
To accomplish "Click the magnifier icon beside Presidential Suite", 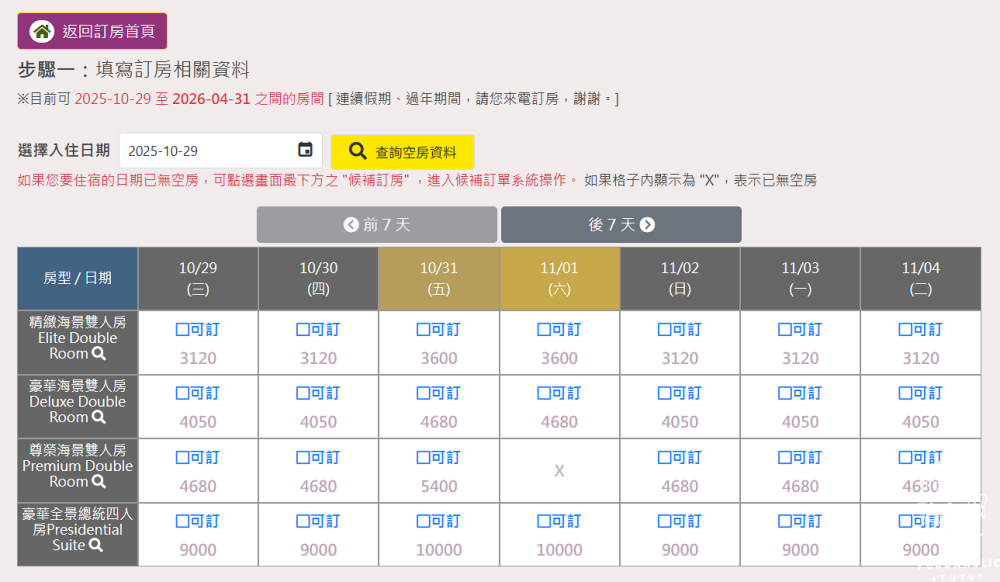I will point(96,546).
